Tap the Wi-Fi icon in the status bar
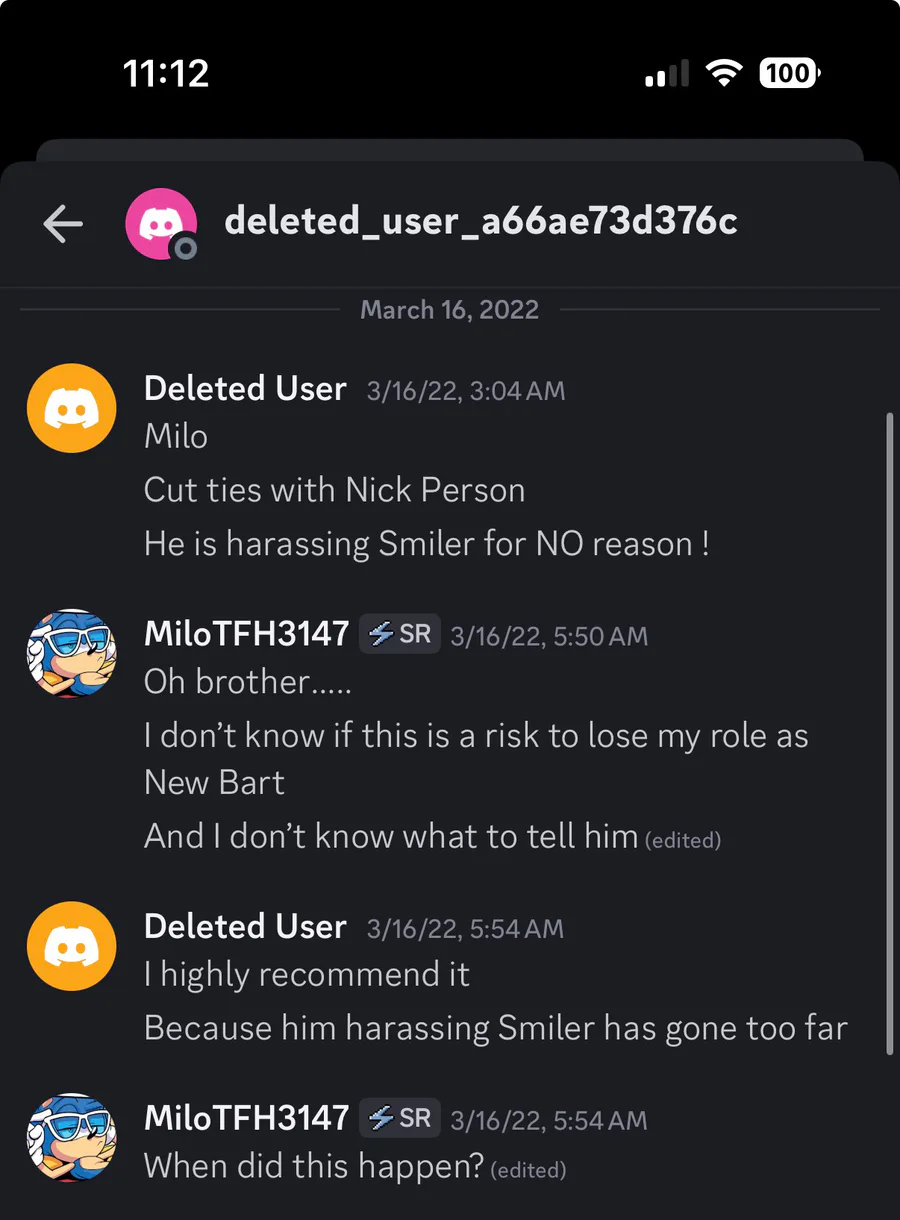 tap(723, 73)
